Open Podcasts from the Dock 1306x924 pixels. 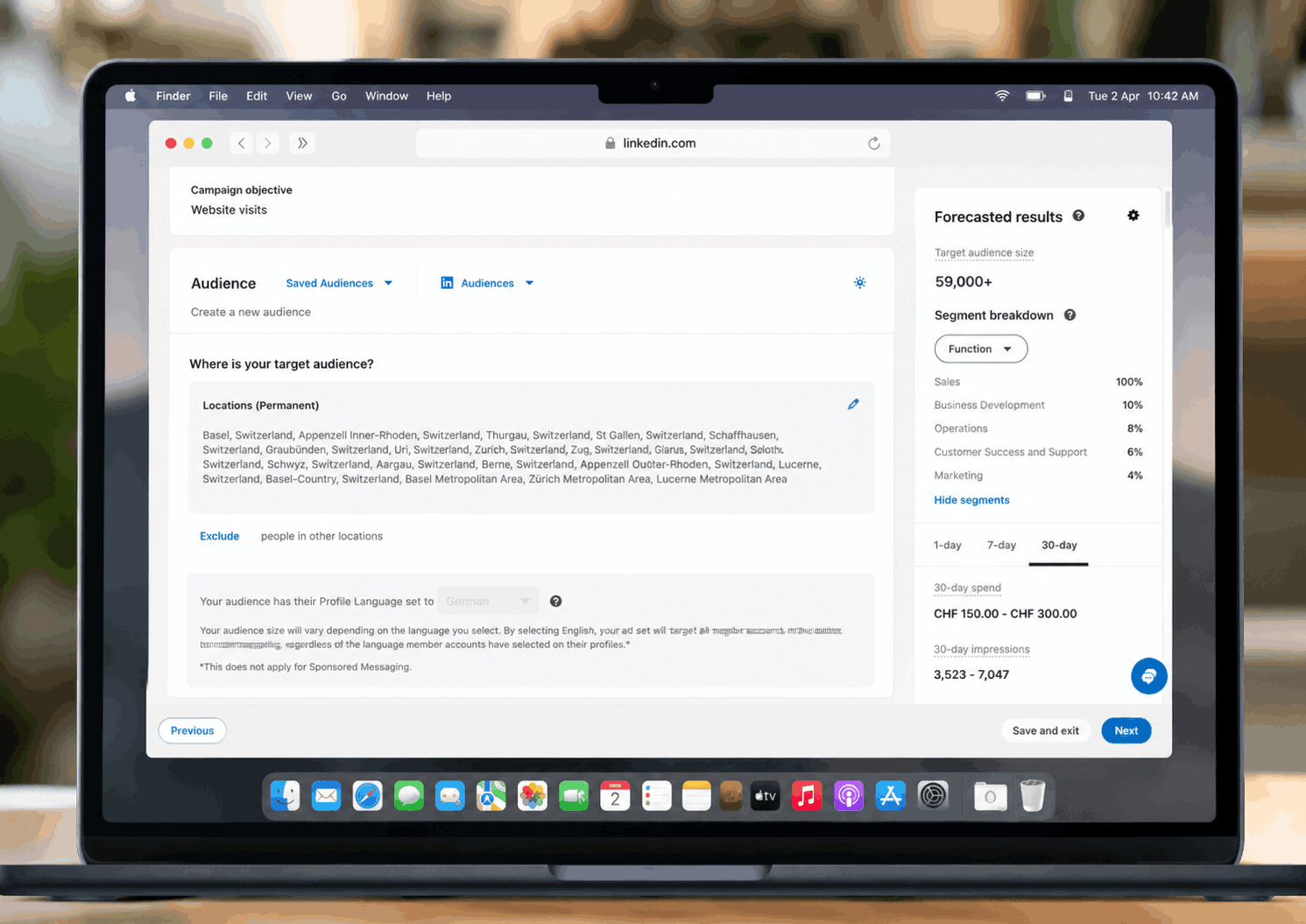[848, 795]
